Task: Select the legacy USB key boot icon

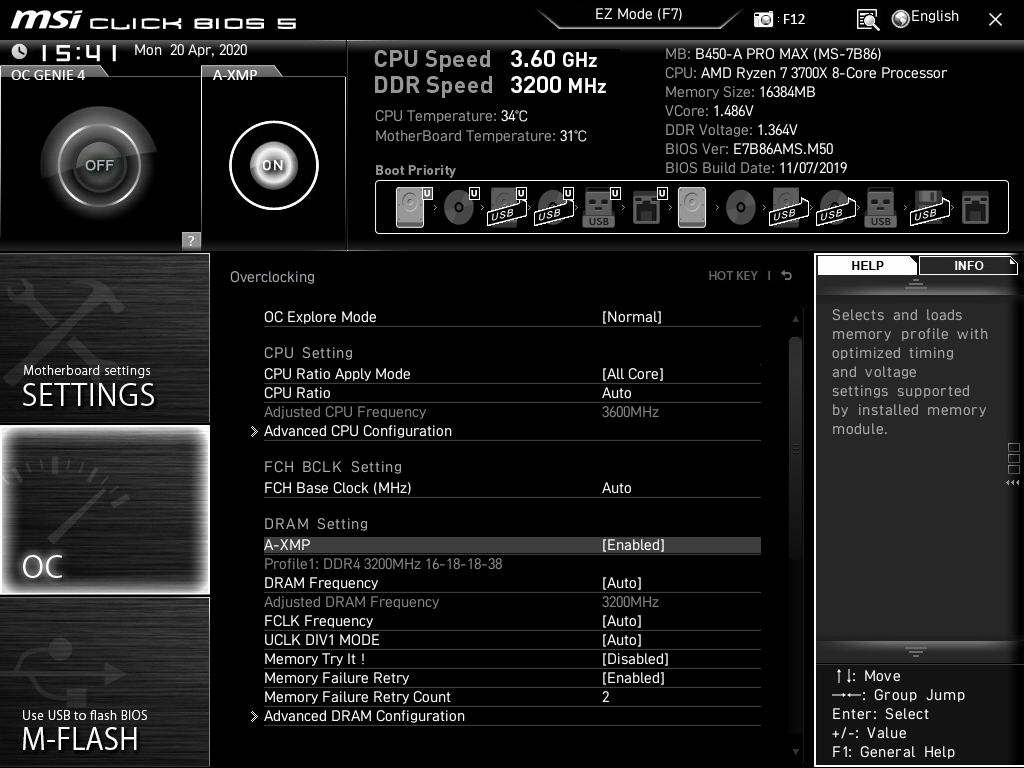Action: [x=880, y=207]
